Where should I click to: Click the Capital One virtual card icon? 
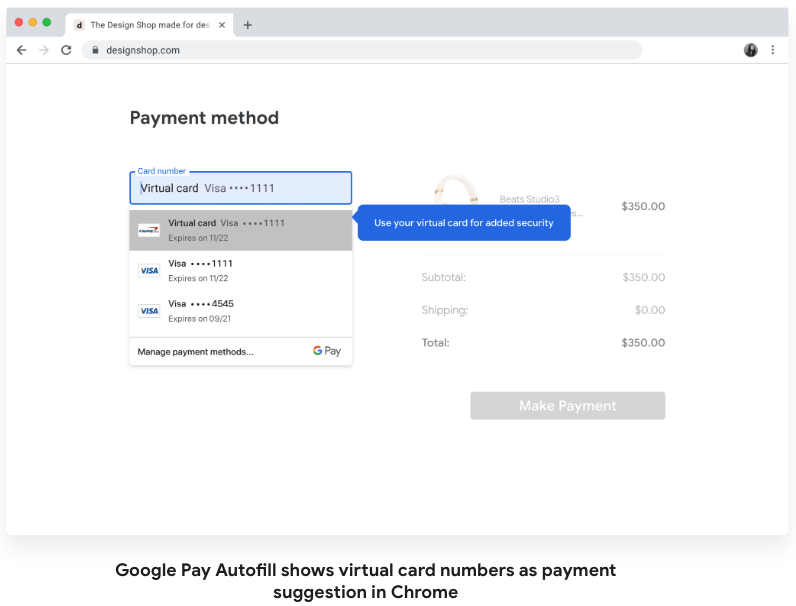(149, 230)
